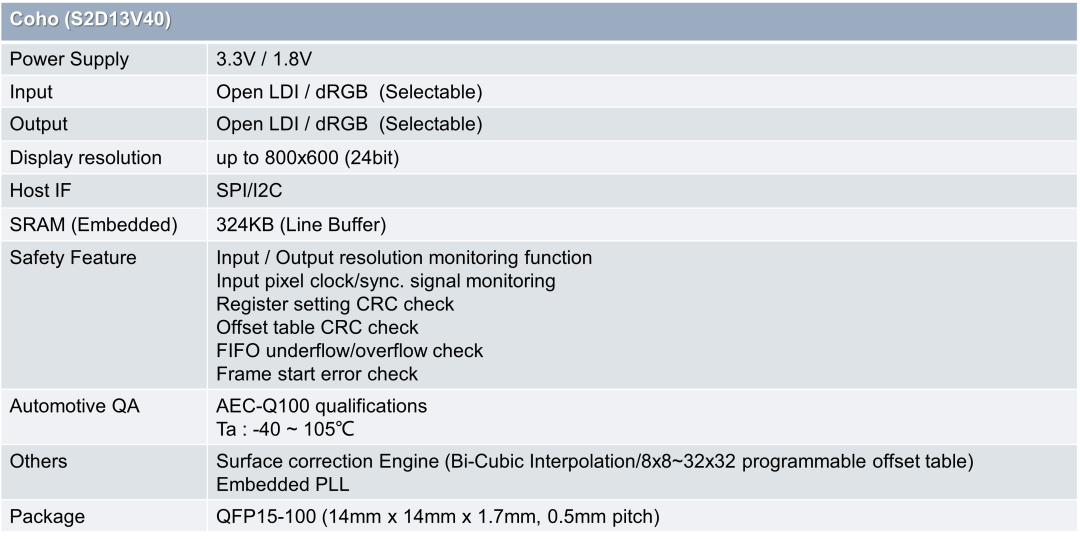The image size is (1080, 539).
Task: Select the Display resolution label cell
Action: pos(86,158)
